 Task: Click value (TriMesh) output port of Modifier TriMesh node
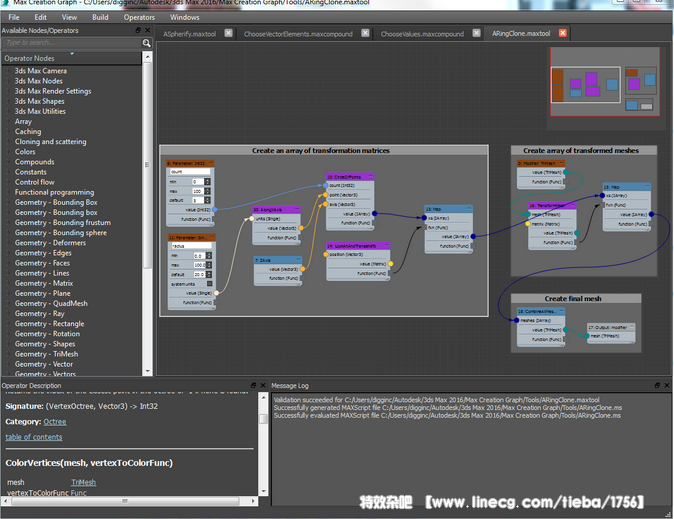[565, 172]
